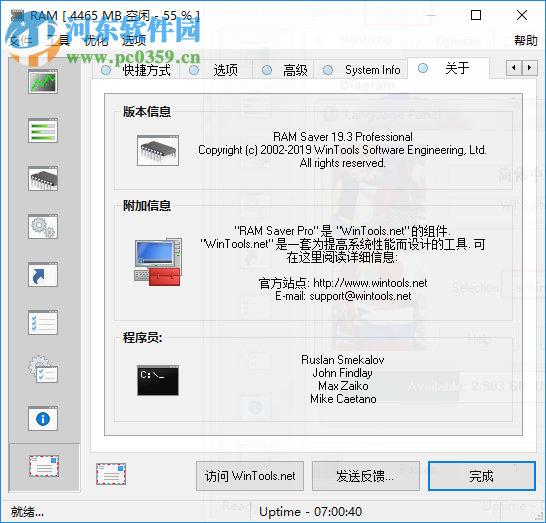
Task: Switch to the 高级 tab
Action: pyautogui.click(x=283, y=70)
